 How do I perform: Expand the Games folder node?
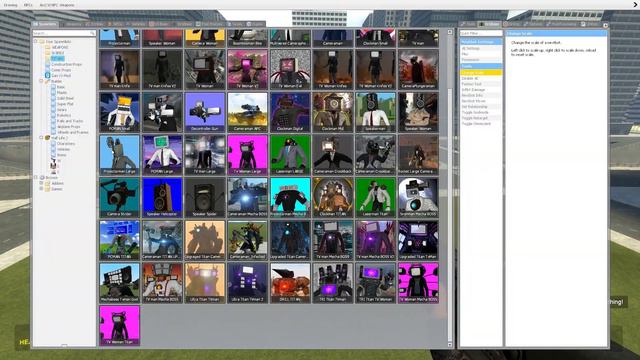(42, 189)
